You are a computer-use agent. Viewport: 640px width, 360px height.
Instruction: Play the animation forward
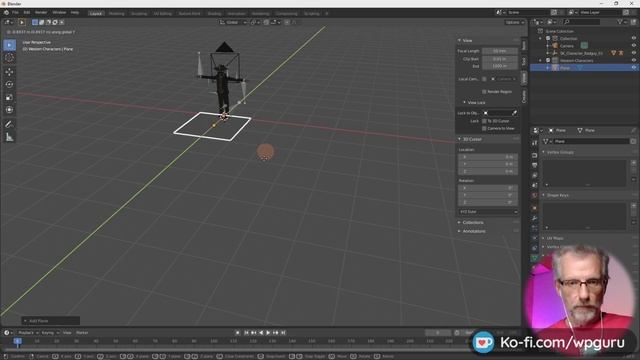[x=268, y=333]
